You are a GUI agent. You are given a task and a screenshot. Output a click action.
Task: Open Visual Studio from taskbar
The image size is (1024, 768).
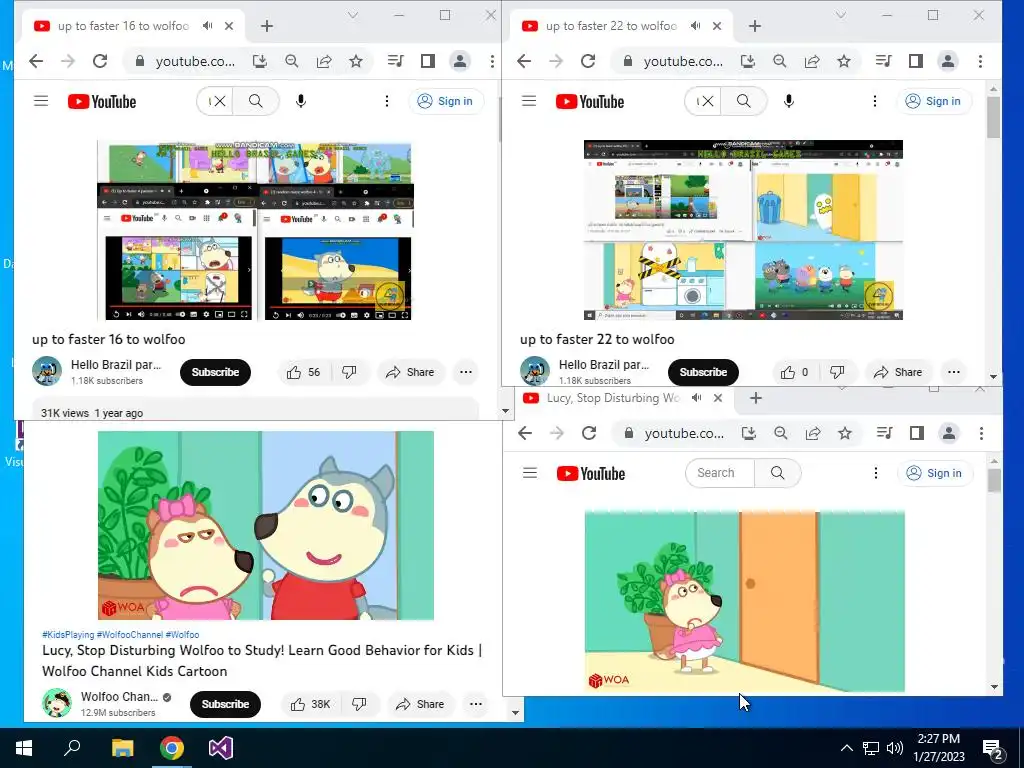[x=221, y=748]
